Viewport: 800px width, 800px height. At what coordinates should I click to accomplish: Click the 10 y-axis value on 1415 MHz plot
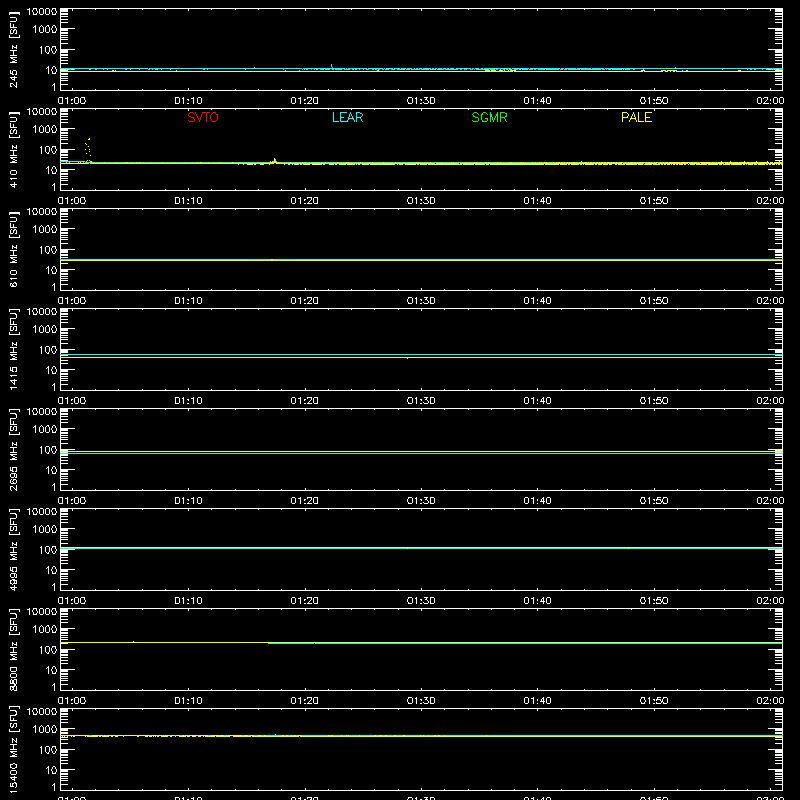coord(51,370)
